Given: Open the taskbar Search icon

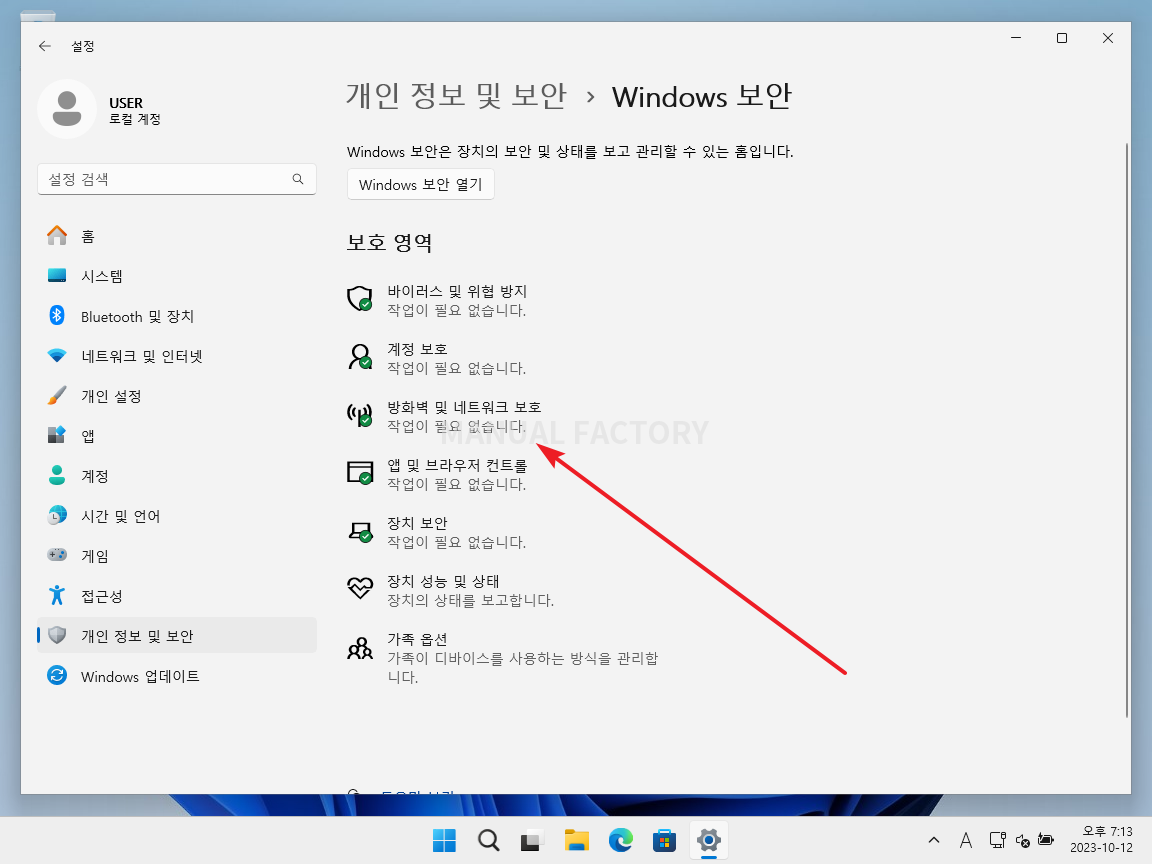Looking at the screenshot, I should coord(488,840).
